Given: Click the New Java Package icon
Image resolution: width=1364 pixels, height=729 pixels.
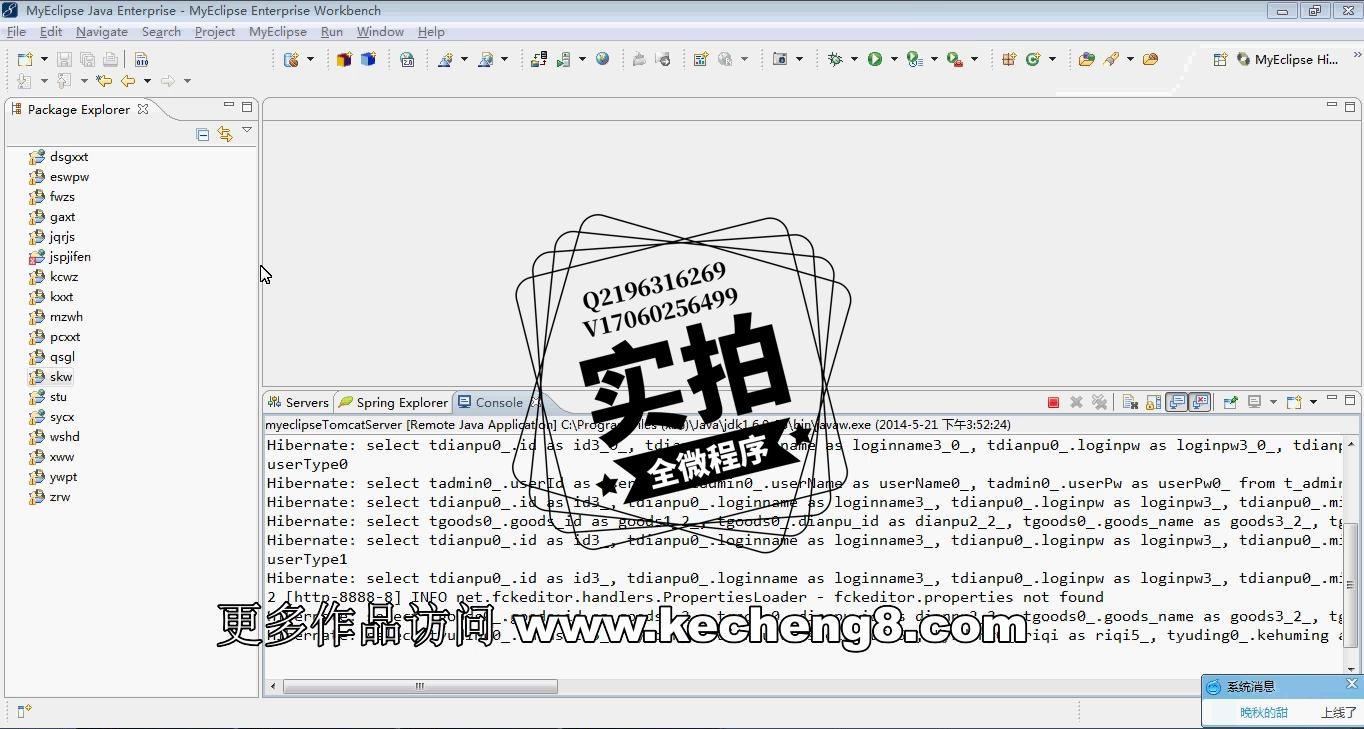Looking at the screenshot, I should coord(1008,59).
